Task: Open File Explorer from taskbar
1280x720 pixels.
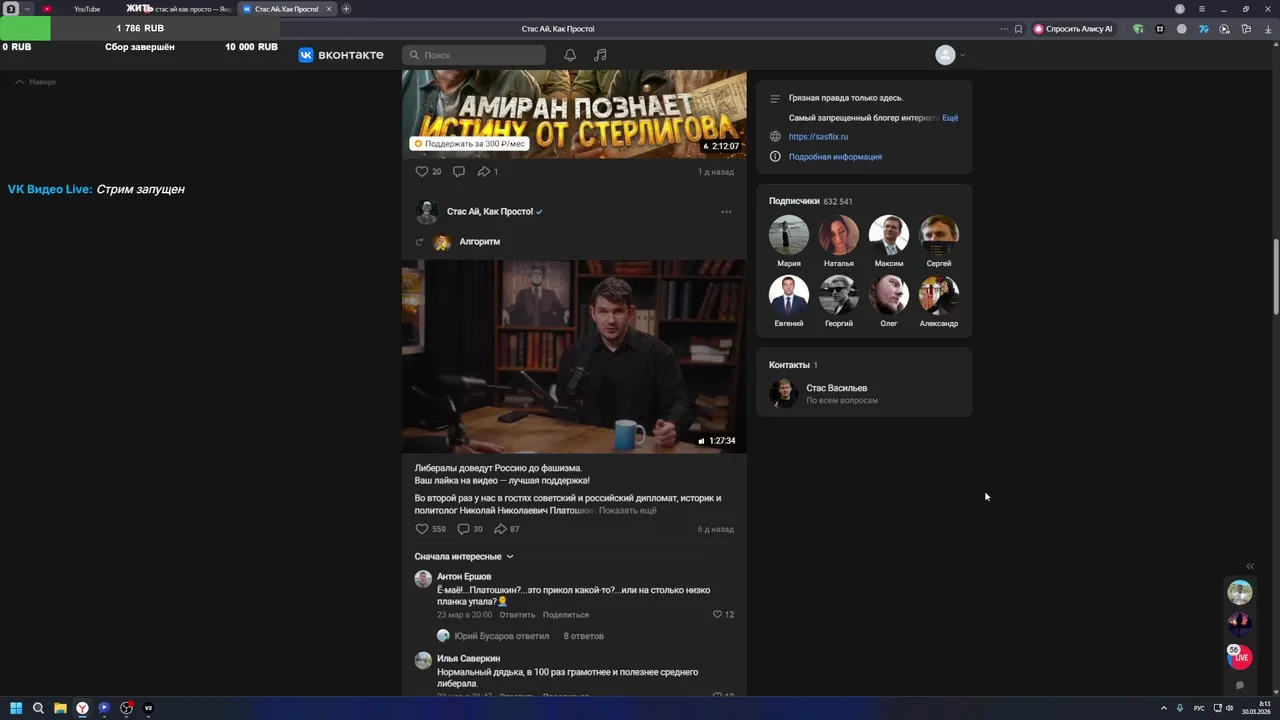Action: (x=60, y=708)
